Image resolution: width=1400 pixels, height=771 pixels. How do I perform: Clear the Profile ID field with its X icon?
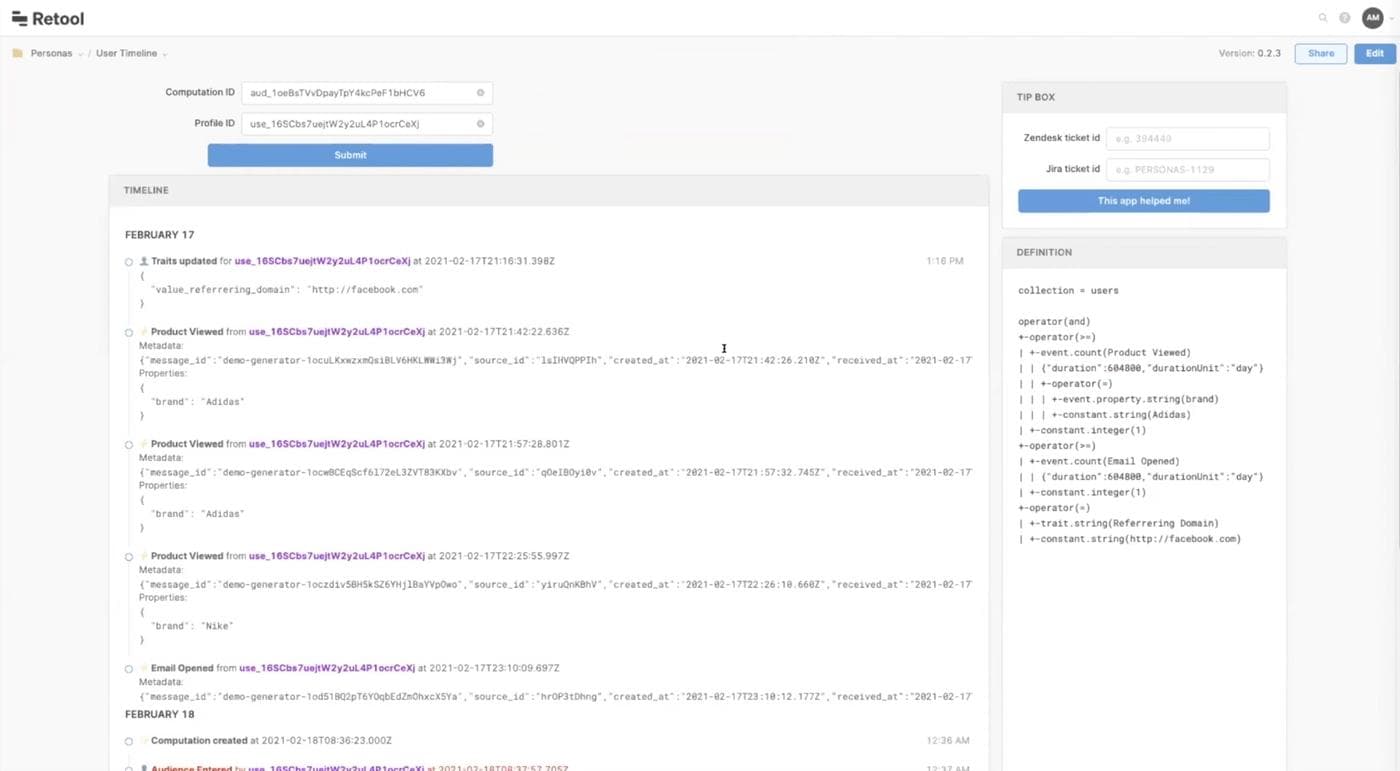(x=480, y=123)
